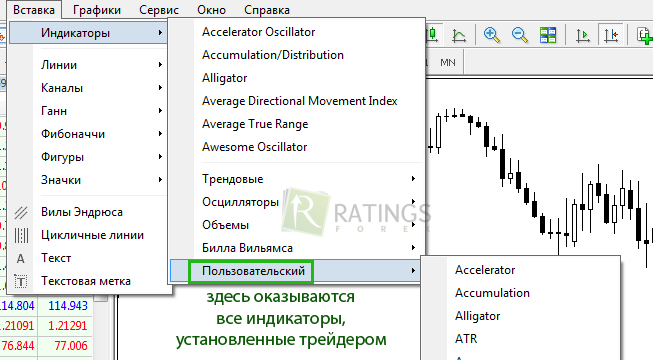Tile chart windows using the grid icon
The width and height of the screenshot is (653, 360).
click(548, 35)
